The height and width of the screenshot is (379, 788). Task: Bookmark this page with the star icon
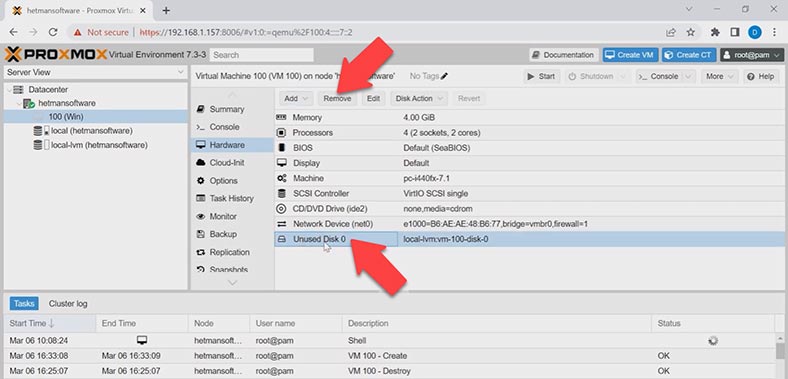click(x=691, y=32)
